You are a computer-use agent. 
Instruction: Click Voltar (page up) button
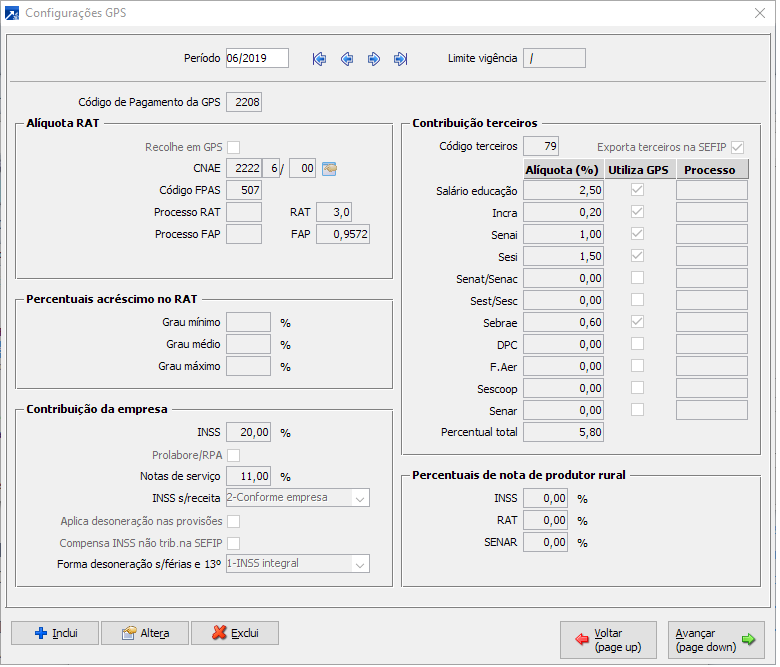tap(609, 639)
